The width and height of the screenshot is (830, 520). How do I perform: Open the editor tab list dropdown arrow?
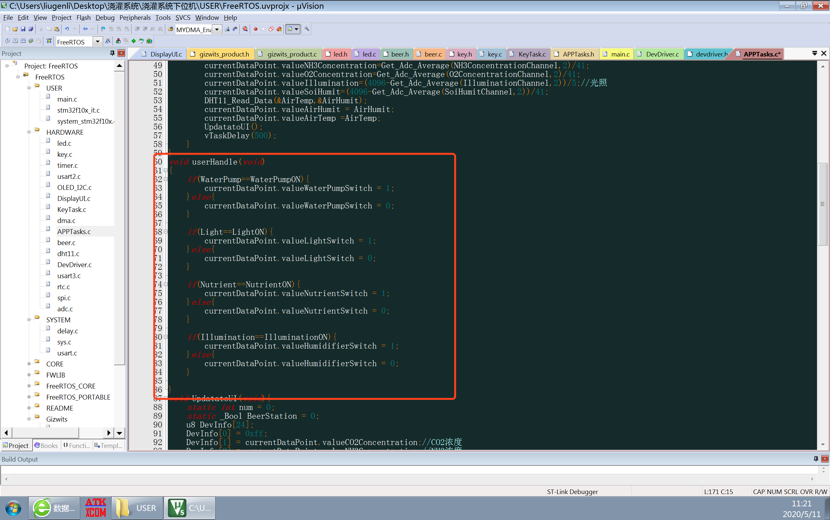tap(815, 53)
